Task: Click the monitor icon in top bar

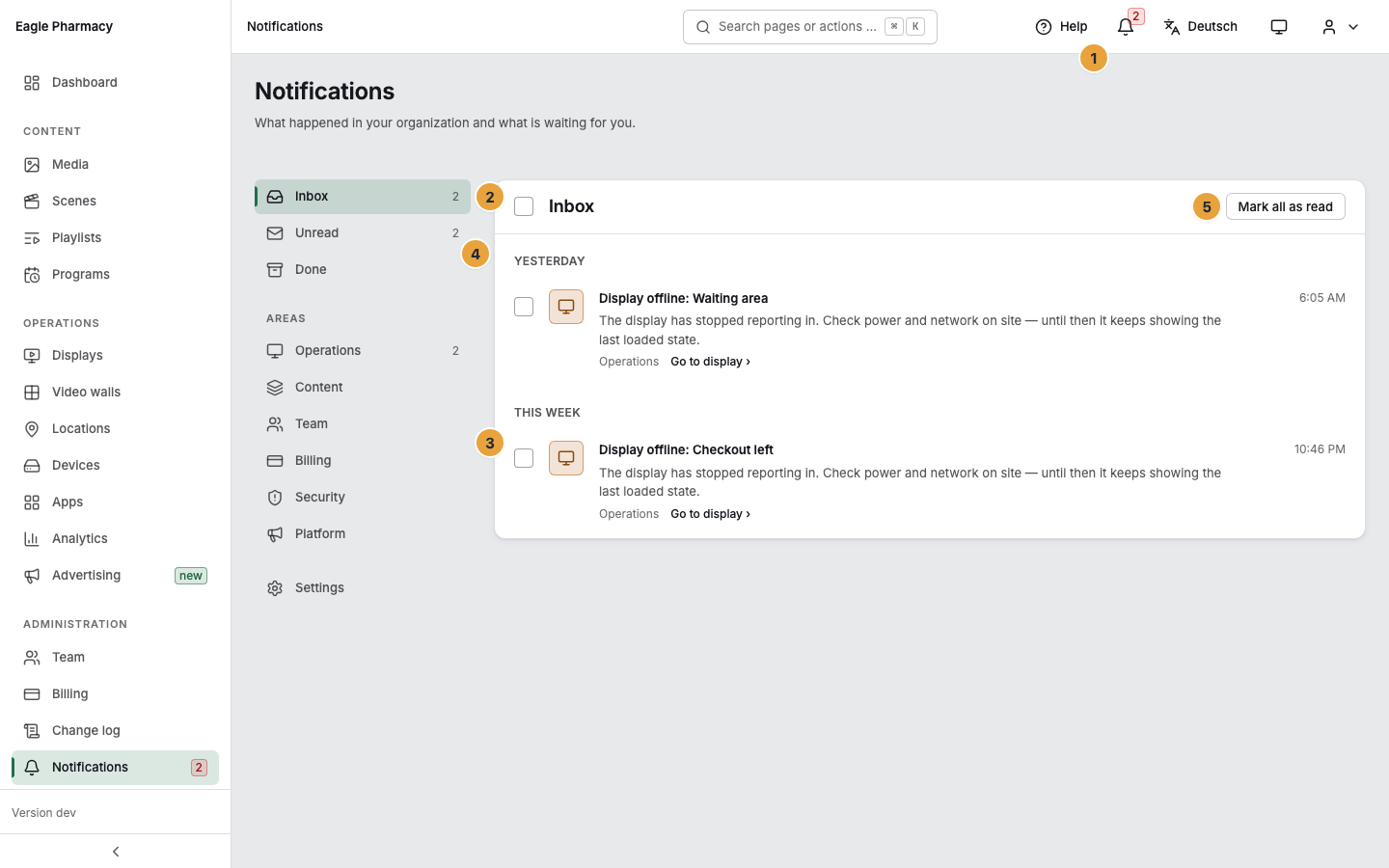Action: [x=1279, y=27]
